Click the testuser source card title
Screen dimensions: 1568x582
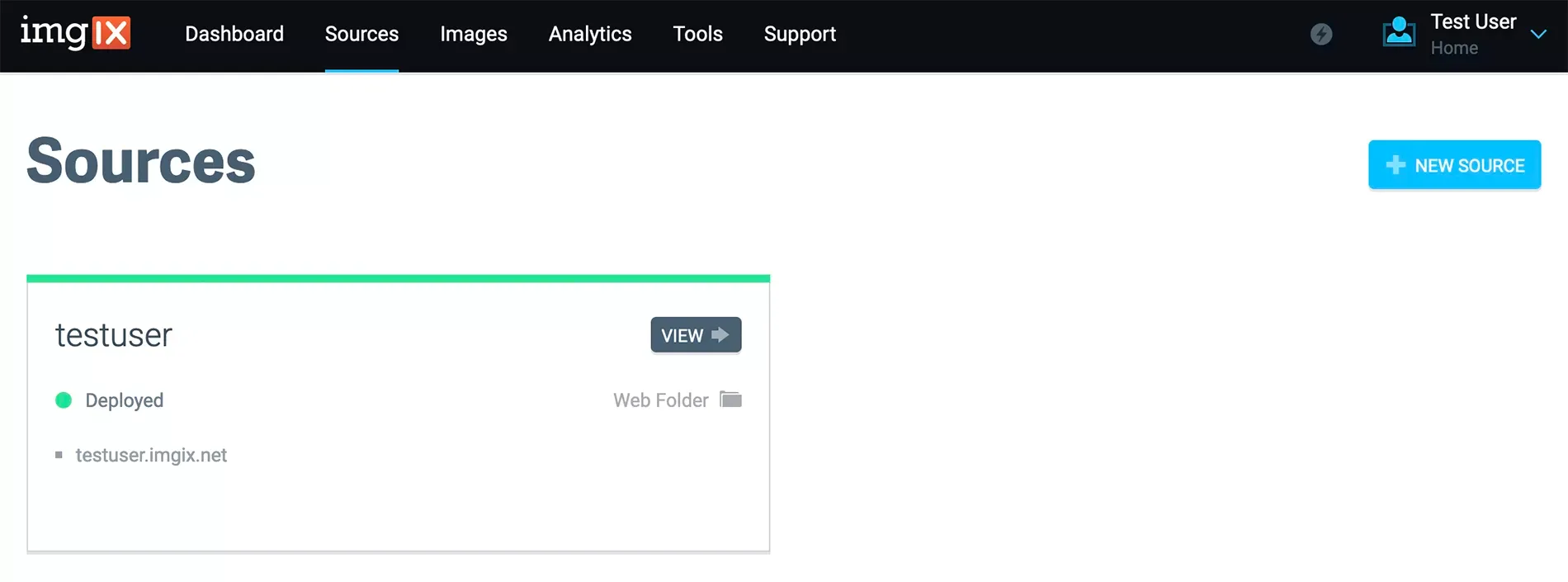114,335
